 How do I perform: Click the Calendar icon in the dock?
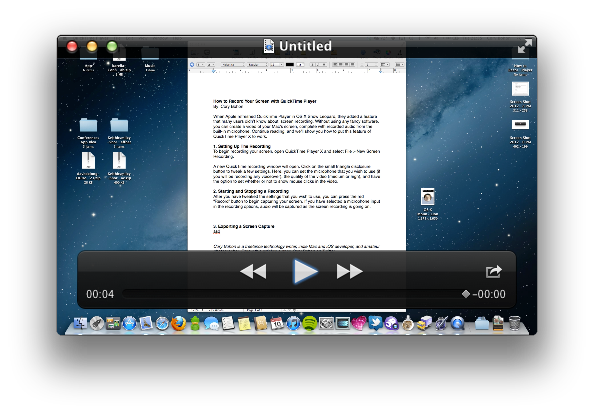[277, 324]
